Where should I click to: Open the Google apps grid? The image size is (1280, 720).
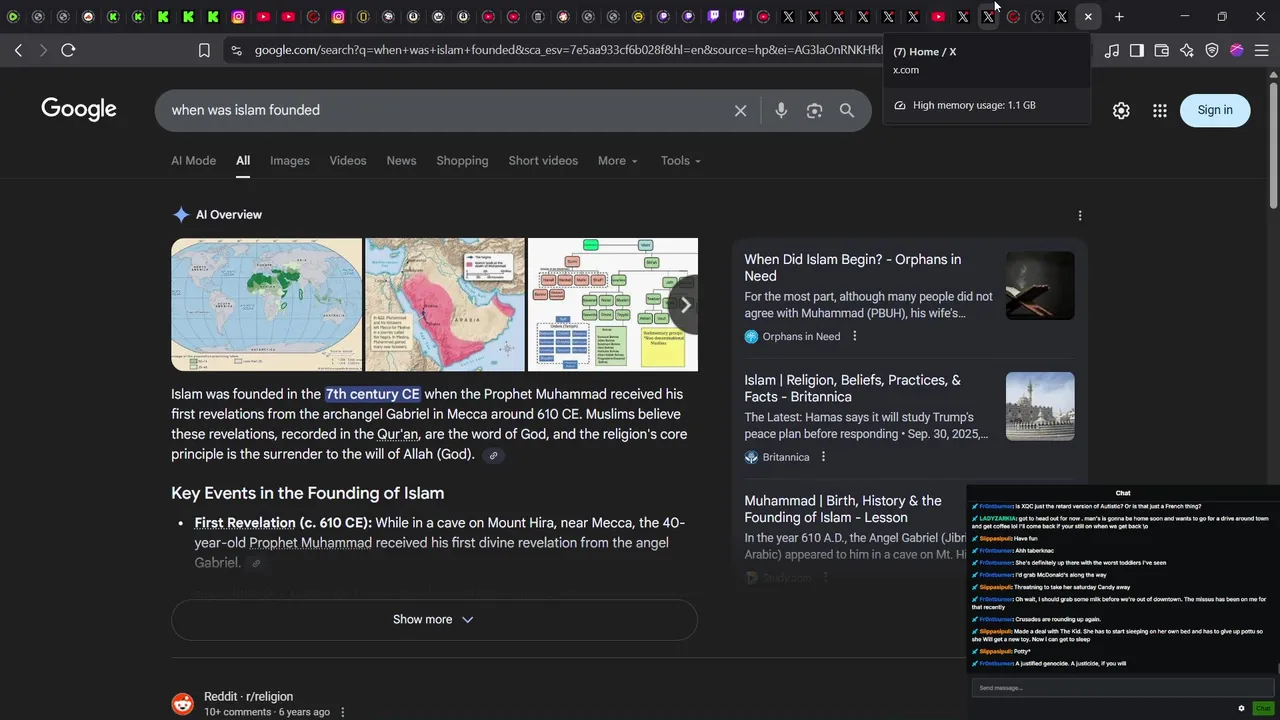[x=1160, y=111]
